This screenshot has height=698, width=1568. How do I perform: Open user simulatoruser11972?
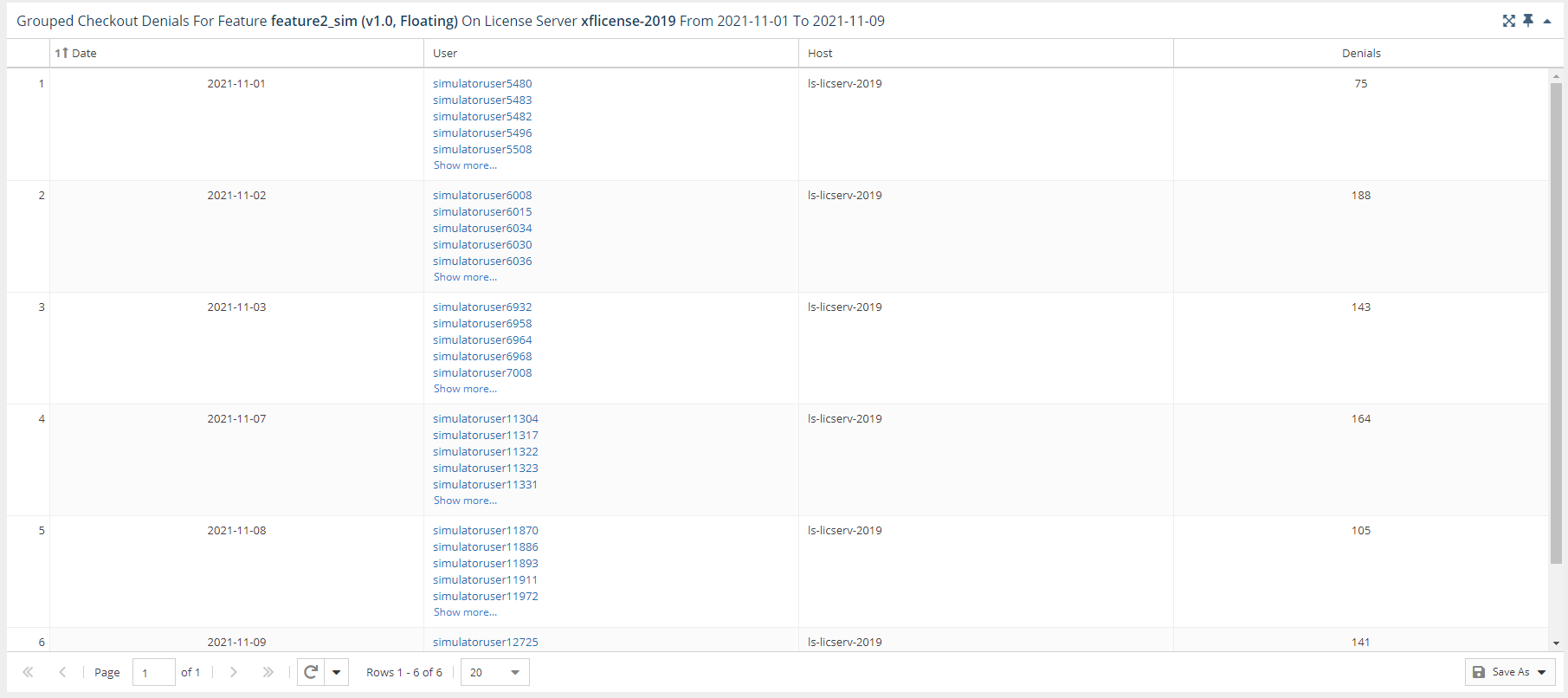tap(486, 597)
